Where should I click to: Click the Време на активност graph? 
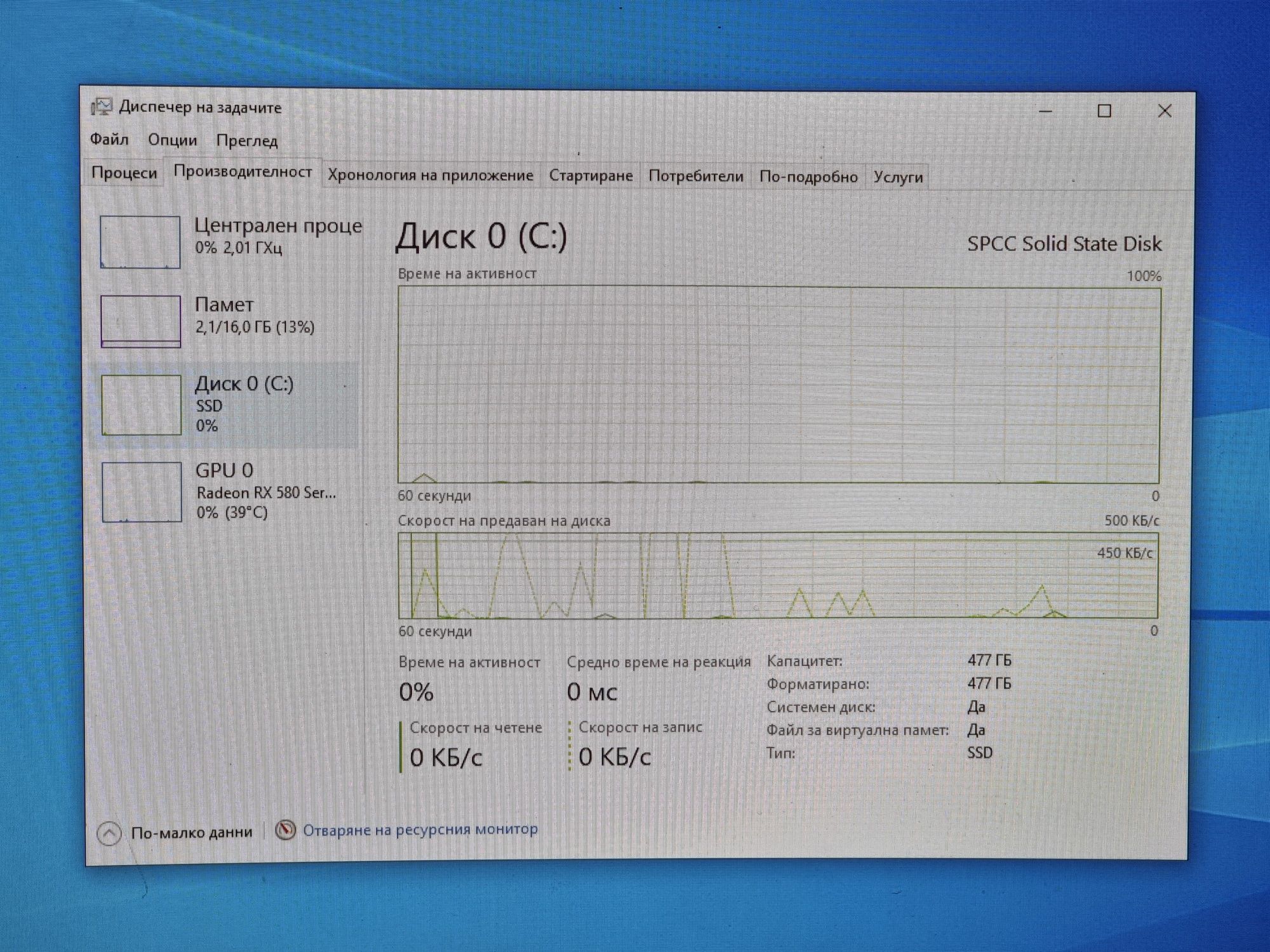click(x=779, y=385)
